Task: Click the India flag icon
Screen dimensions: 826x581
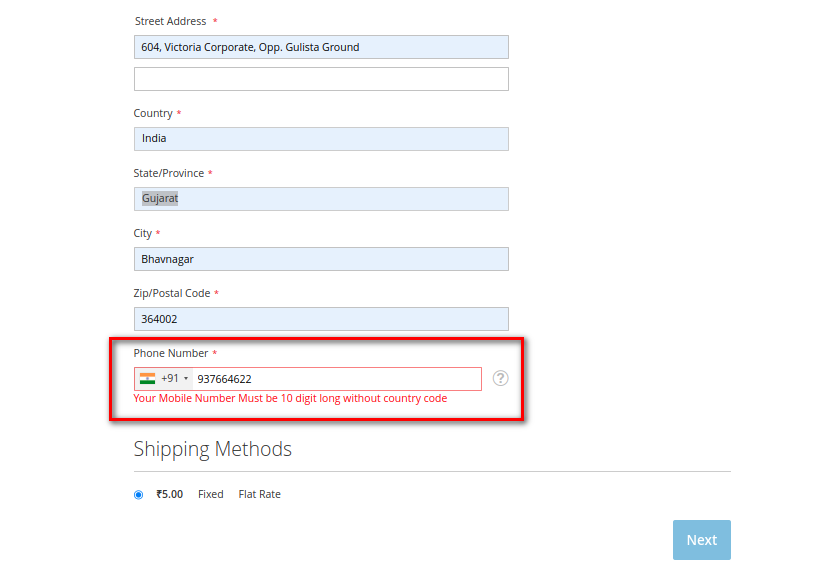Action: coord(147,379)
